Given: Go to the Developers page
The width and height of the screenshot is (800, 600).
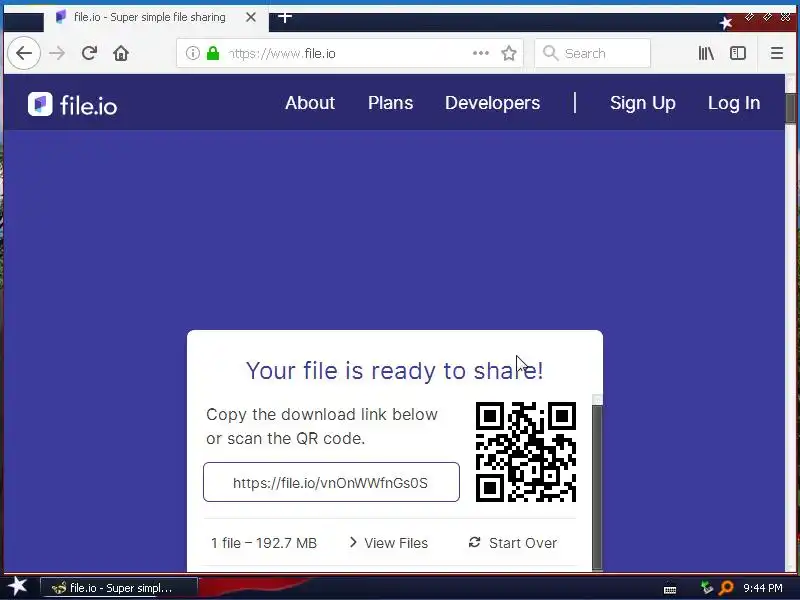Looking at the screenshot, I should pyautogui.click(x=492, y=103).
